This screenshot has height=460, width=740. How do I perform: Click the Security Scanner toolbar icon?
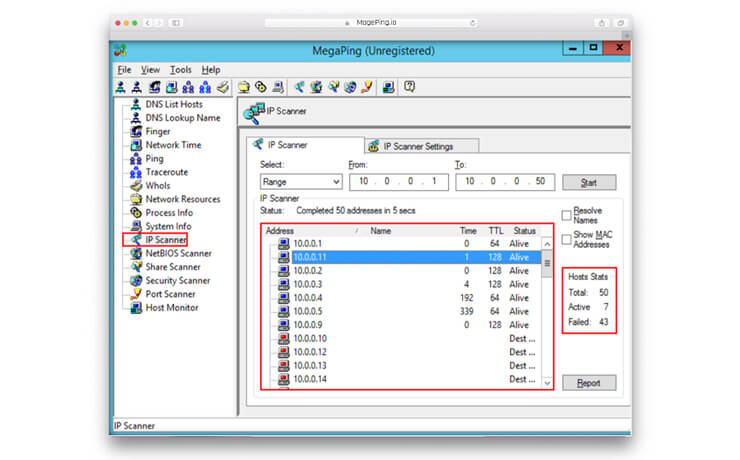click(x=350, y=87)
